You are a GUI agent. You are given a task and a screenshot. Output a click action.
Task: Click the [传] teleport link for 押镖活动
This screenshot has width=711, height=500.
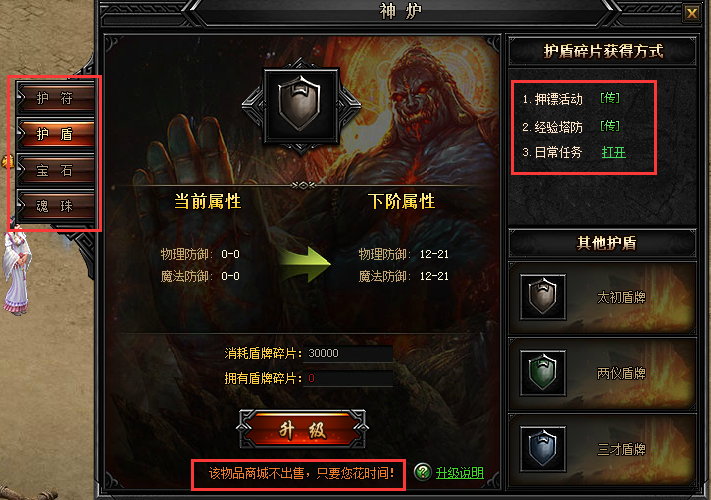610,98
